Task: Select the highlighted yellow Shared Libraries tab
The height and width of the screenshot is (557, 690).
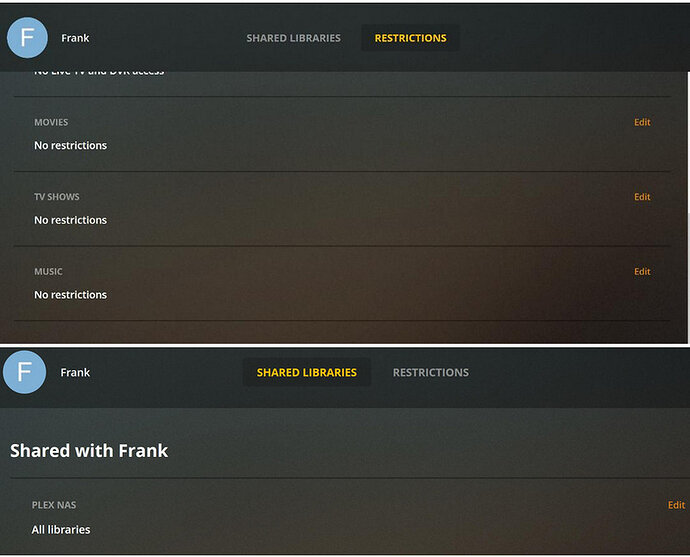Action: point(307,373)
